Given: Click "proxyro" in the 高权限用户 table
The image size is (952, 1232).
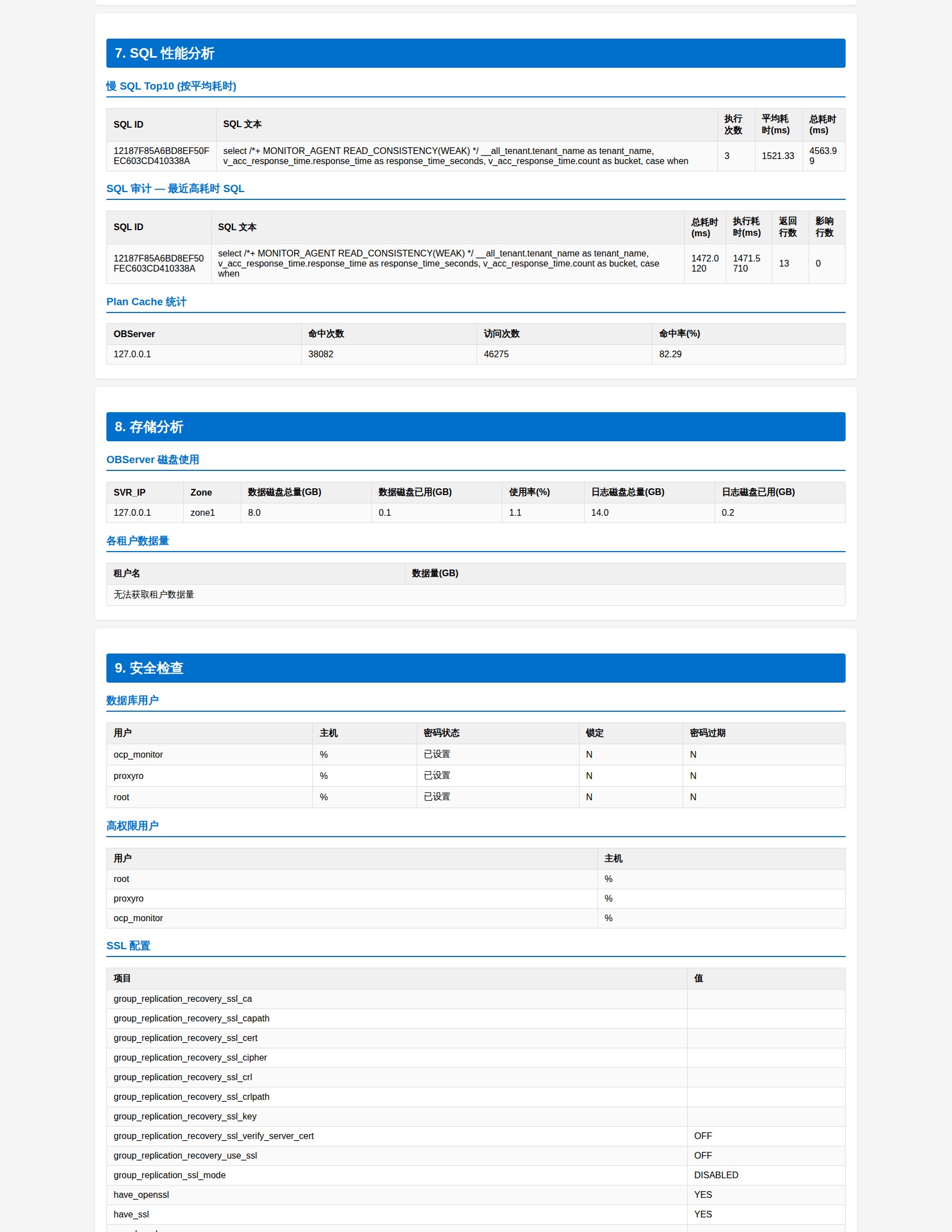Looking at the screenshot, I should click(129, 899).
